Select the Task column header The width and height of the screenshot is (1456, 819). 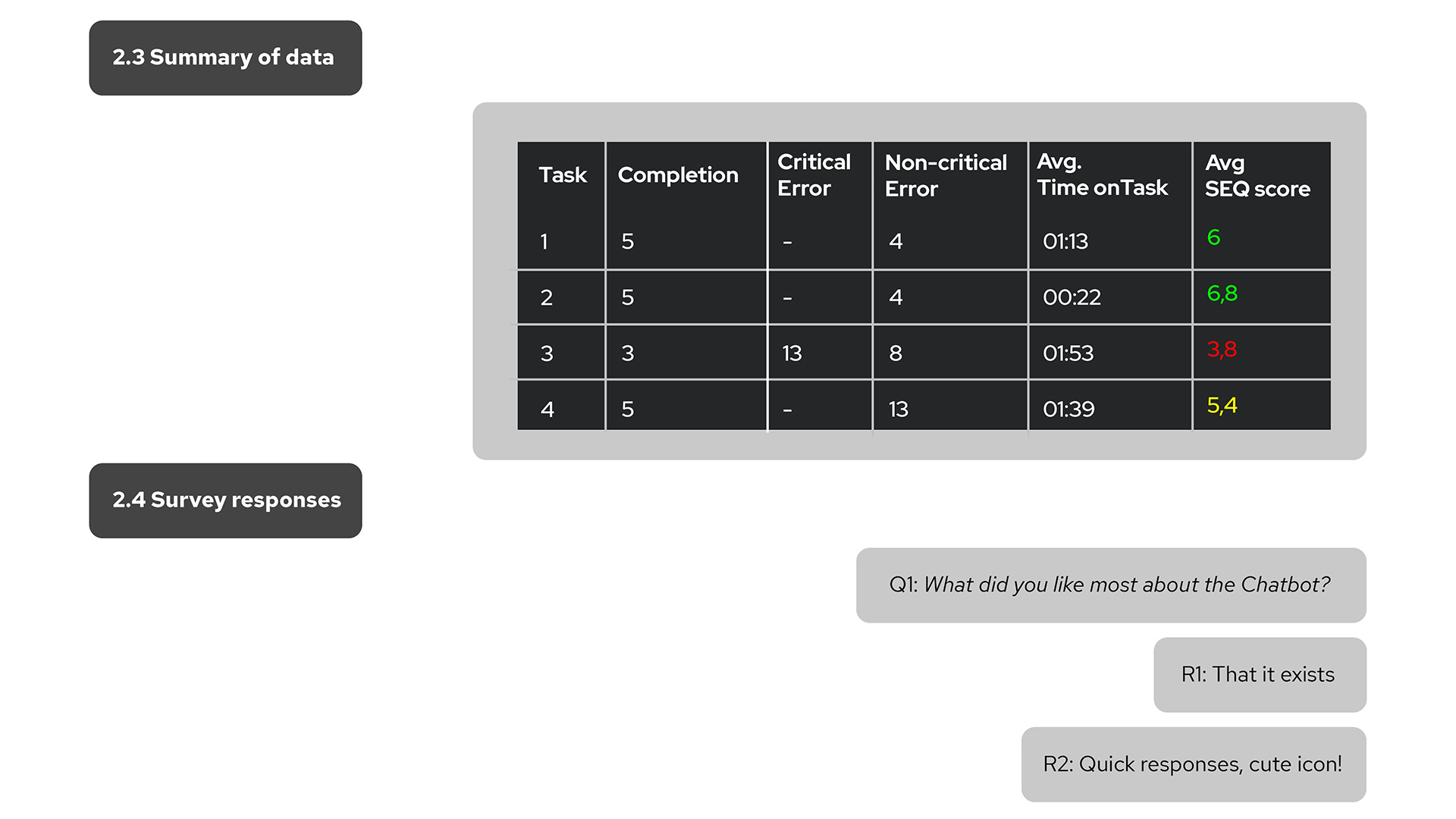(563, 175)
